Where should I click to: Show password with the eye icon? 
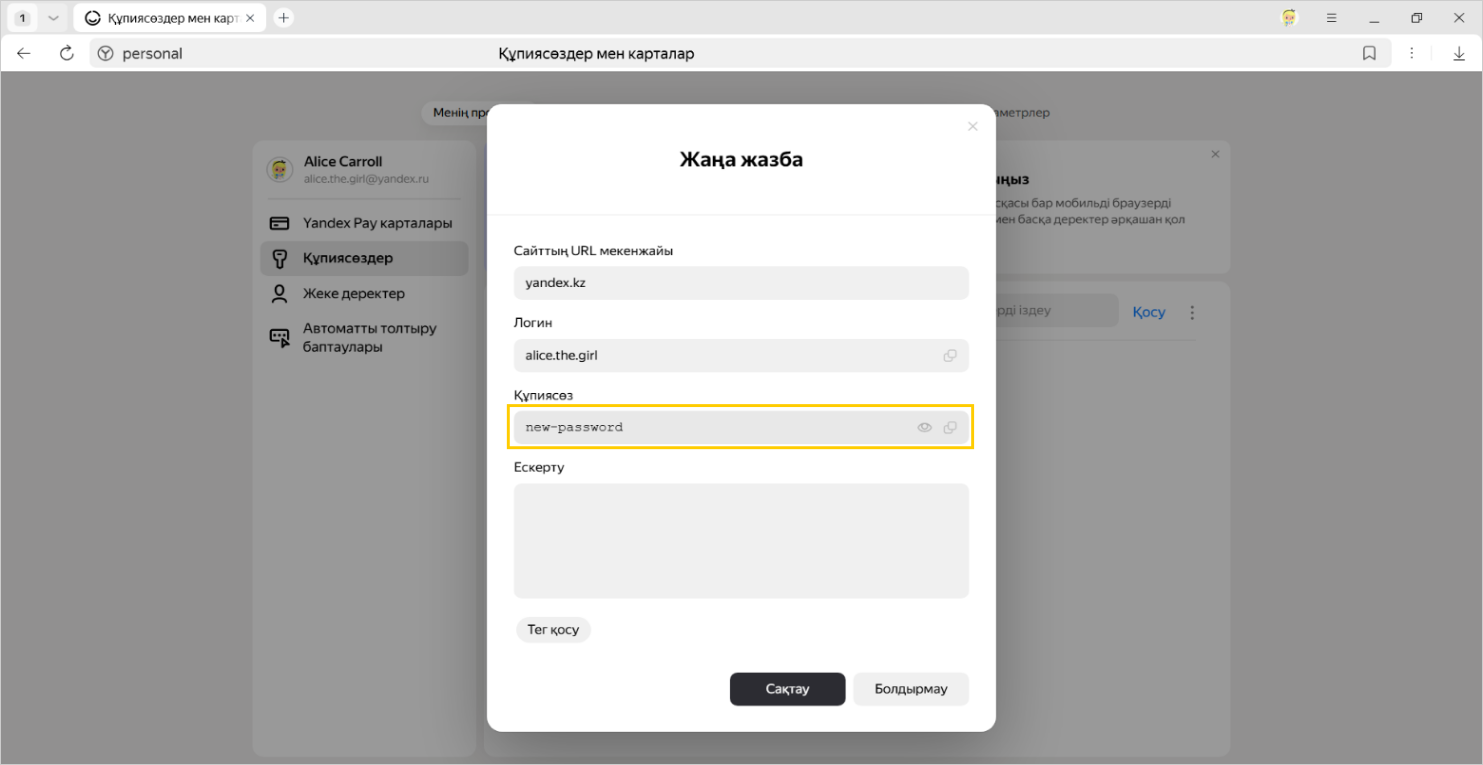point(924,428)
